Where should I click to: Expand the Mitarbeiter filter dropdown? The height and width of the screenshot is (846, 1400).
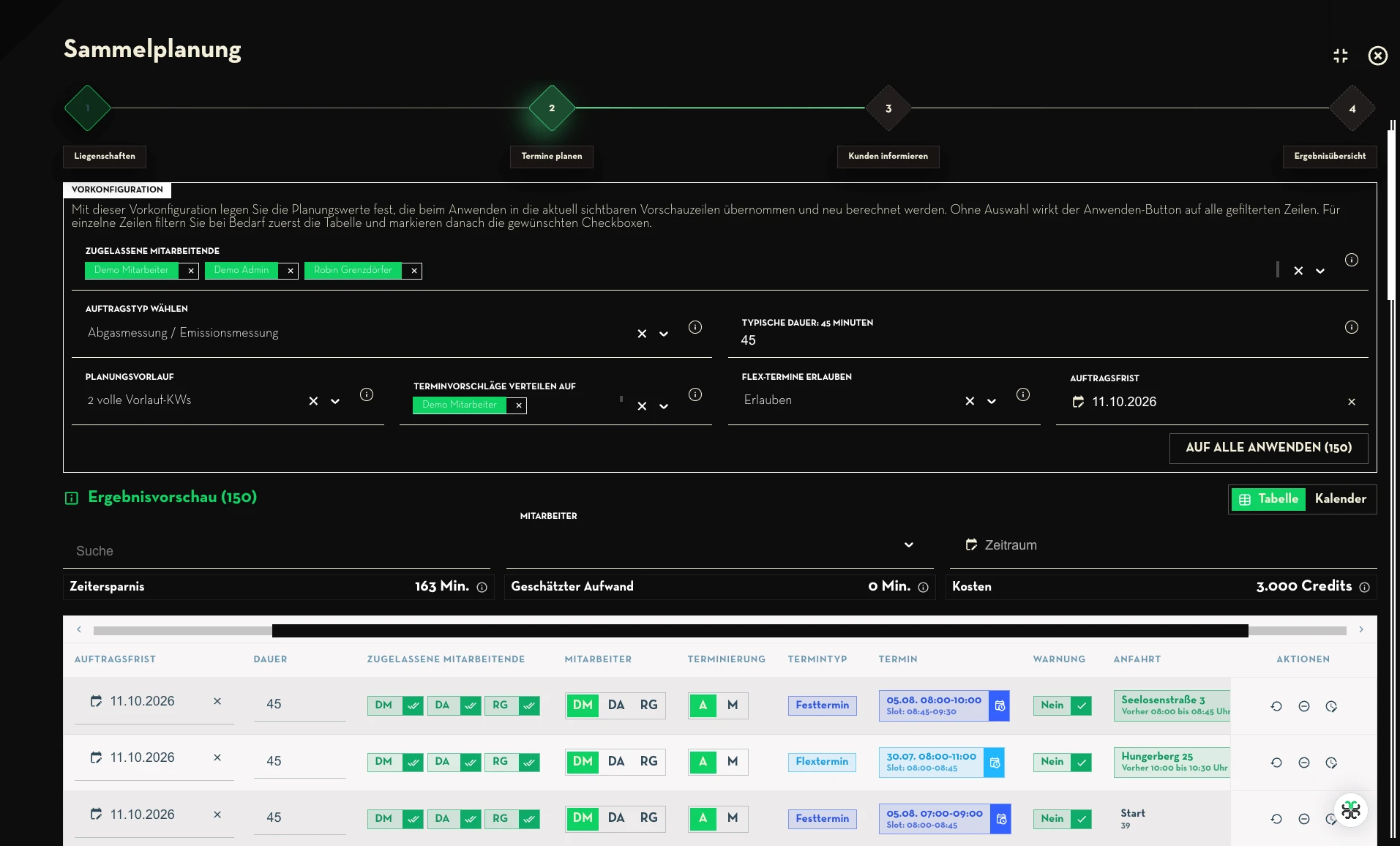click(x=909, y=544)
